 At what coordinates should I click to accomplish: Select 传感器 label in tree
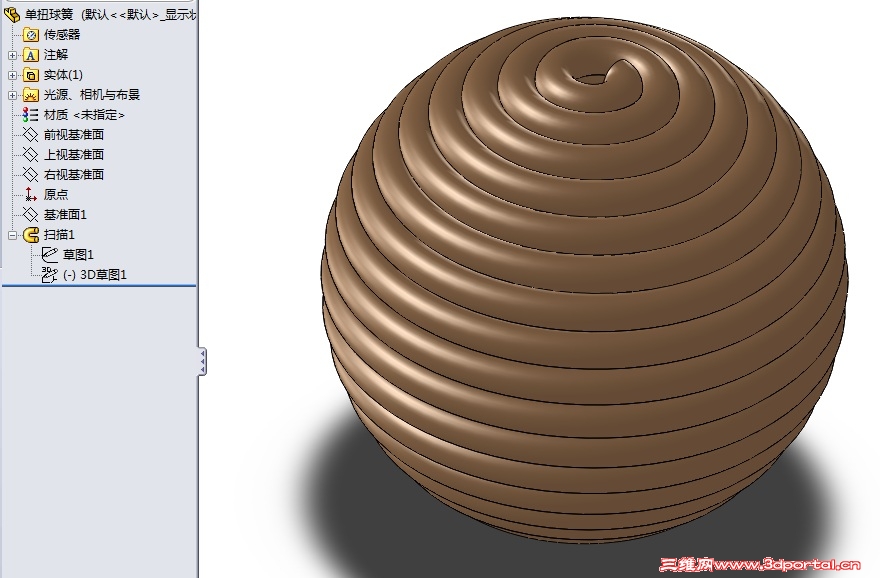click(62, 35)
